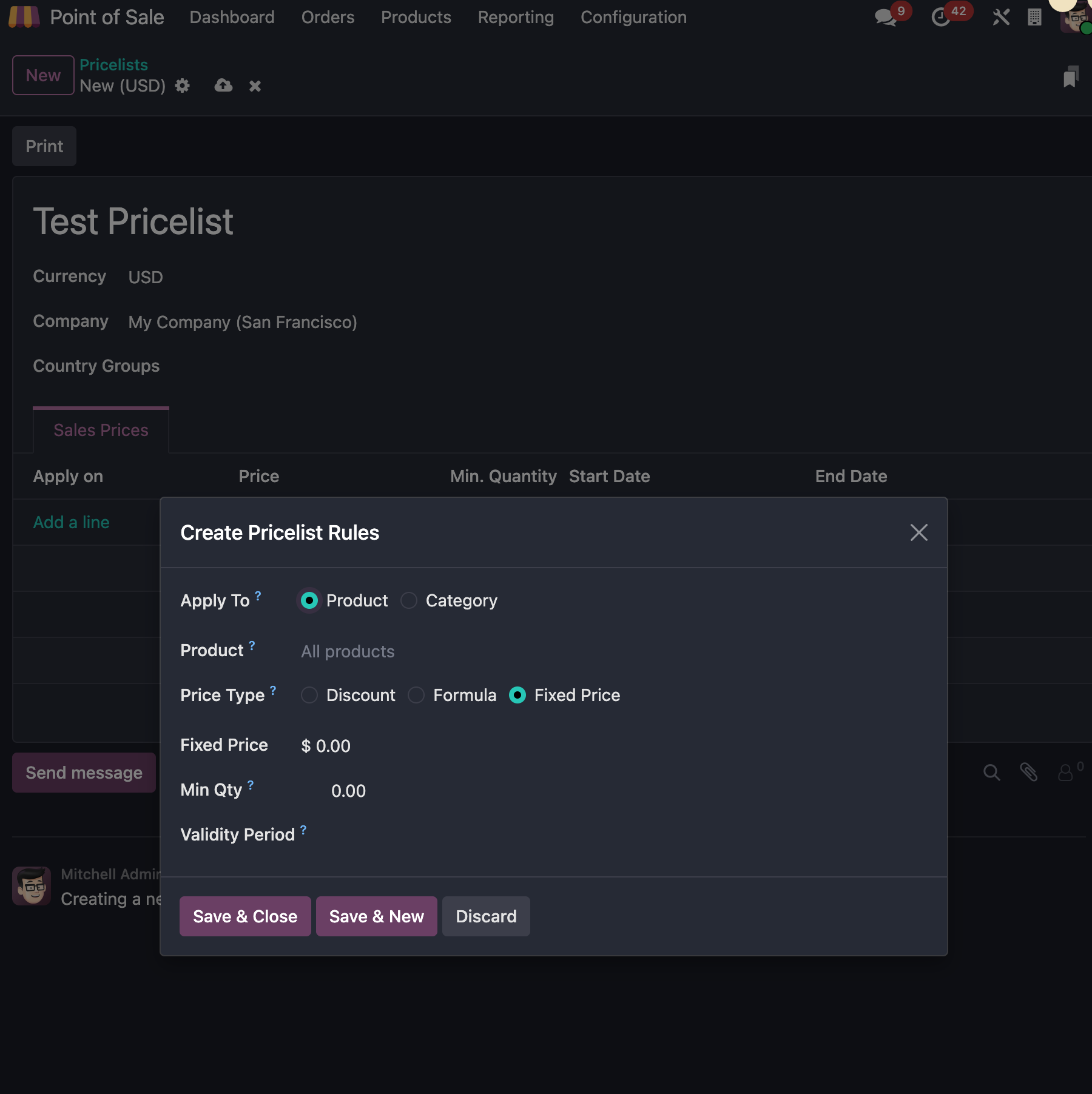Open the Reporting menu
Image resolution: width=1092 pixels, height=1094 pixels.
click(x=516, y=17)
